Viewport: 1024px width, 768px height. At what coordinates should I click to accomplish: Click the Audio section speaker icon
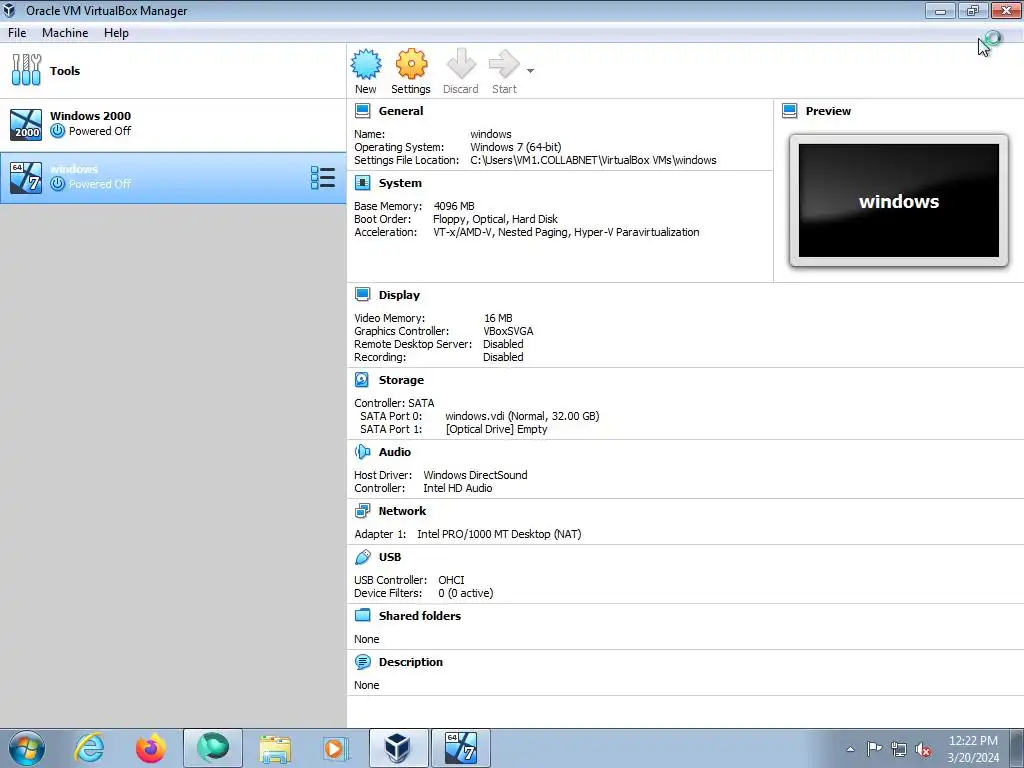pos(362,451)
